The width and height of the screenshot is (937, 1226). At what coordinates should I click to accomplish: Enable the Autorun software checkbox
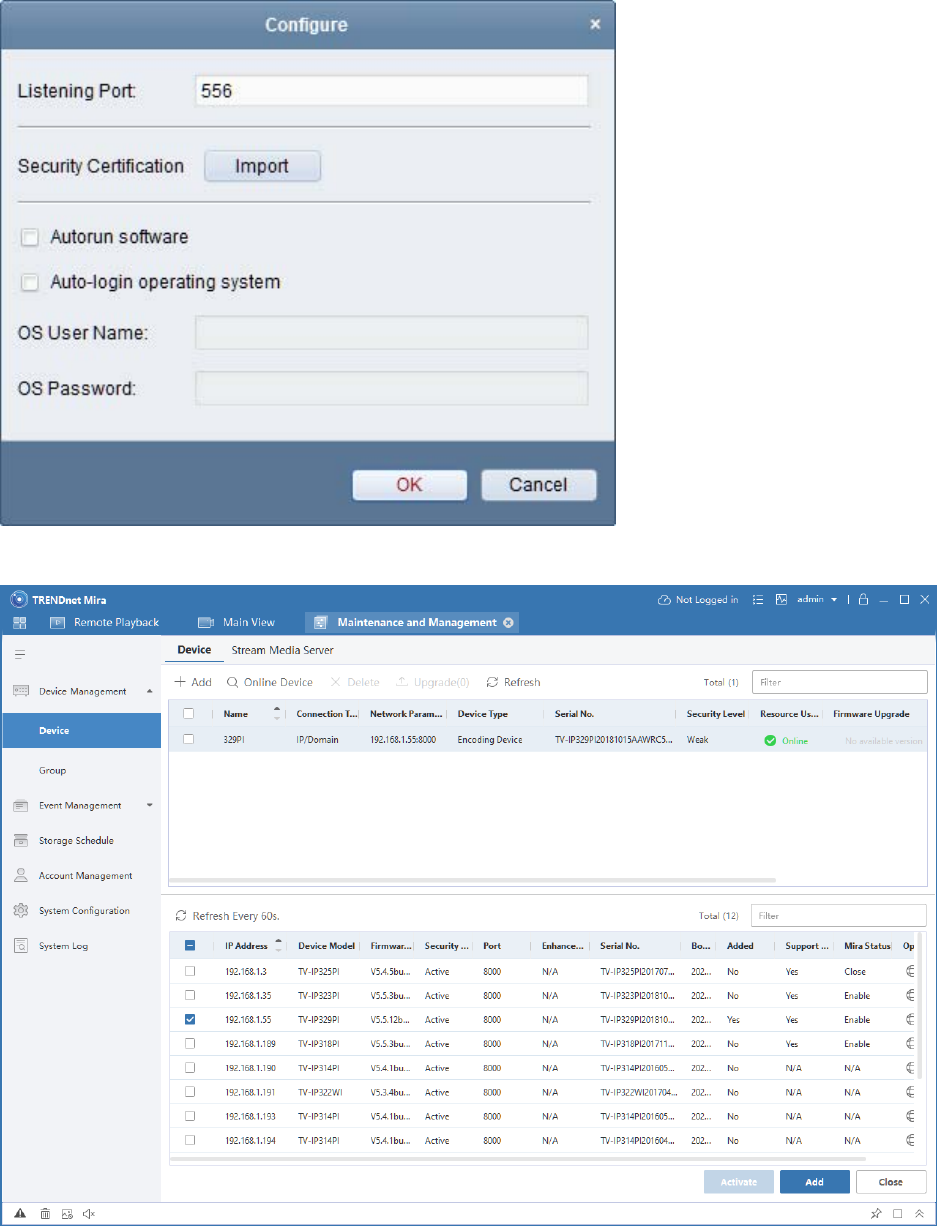coord(30,238)
